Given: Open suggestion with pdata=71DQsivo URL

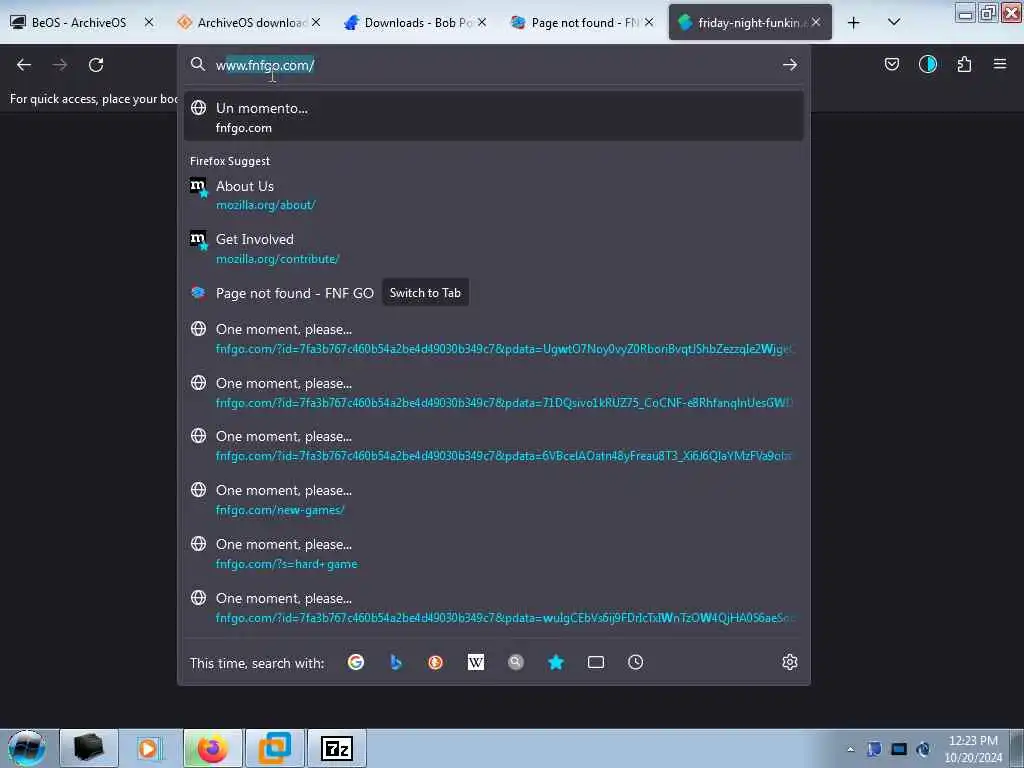Looking at the screenshot, I should click(x=494, y=392).
